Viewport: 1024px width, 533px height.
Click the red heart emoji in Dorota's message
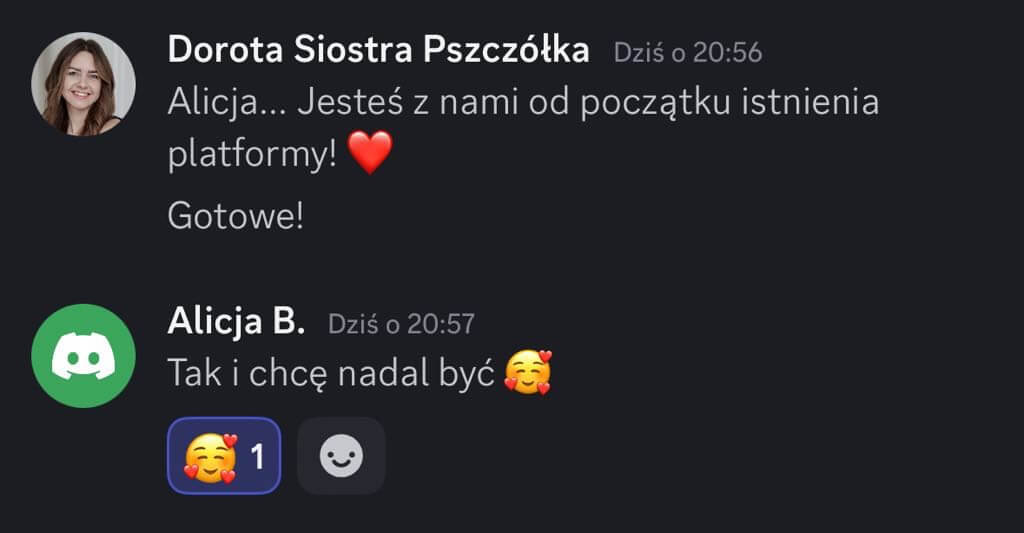pyautogui.click(x=370, y=154)
